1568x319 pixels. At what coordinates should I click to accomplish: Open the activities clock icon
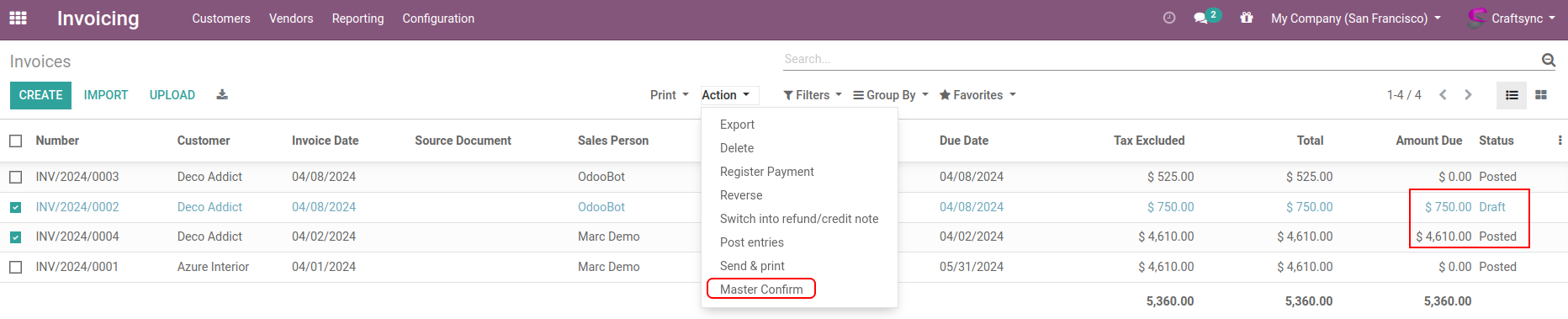[1168, 18]
